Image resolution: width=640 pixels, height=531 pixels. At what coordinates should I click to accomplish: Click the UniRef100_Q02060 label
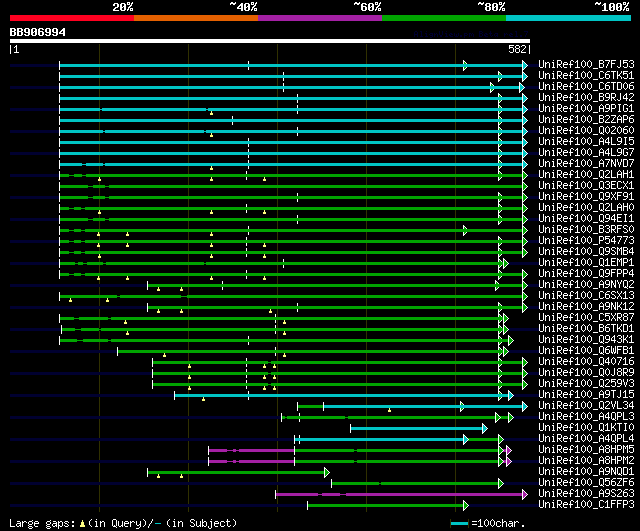(x=586, y=131)
